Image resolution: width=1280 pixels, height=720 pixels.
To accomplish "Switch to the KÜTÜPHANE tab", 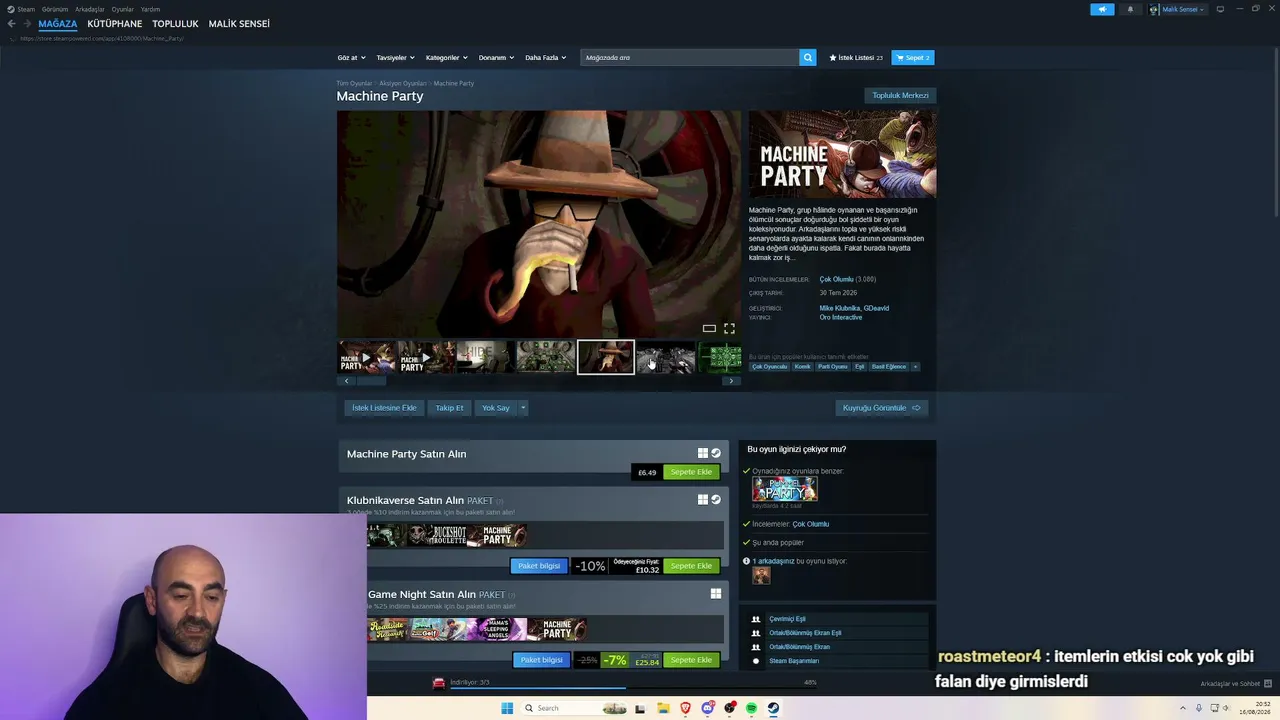I will click(114, 23).
